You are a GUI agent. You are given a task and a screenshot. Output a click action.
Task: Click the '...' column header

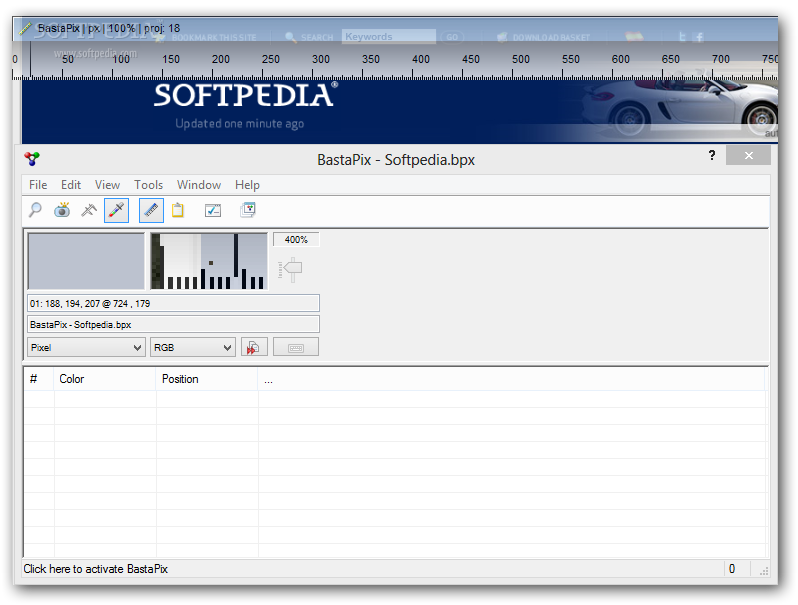pos(511,379)
